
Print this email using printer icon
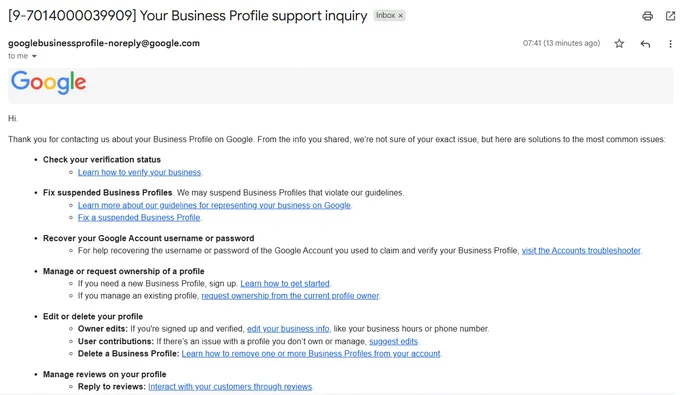(647, 16)
